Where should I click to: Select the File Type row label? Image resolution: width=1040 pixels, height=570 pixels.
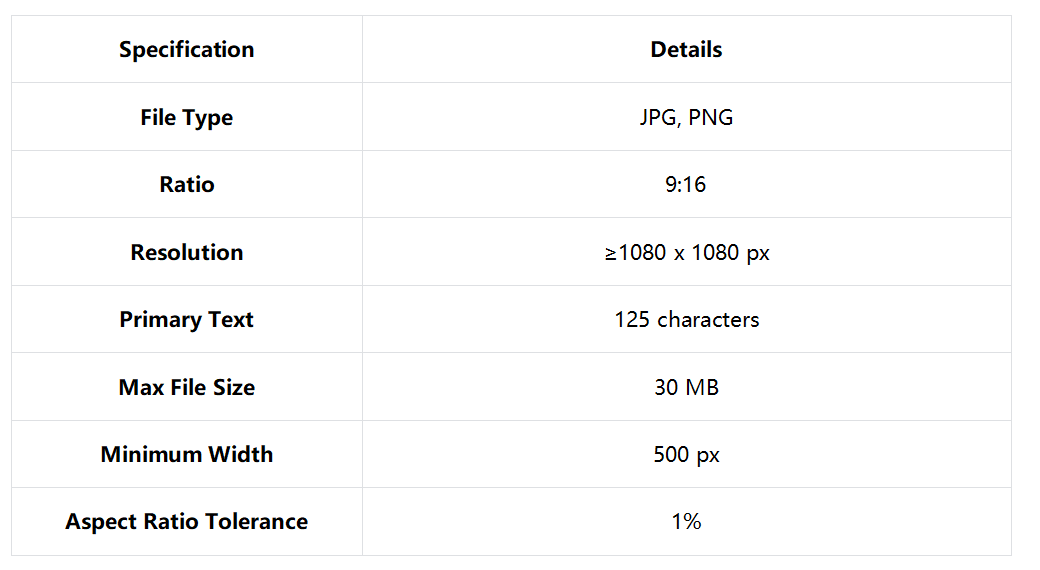click(x=186, y=118)
